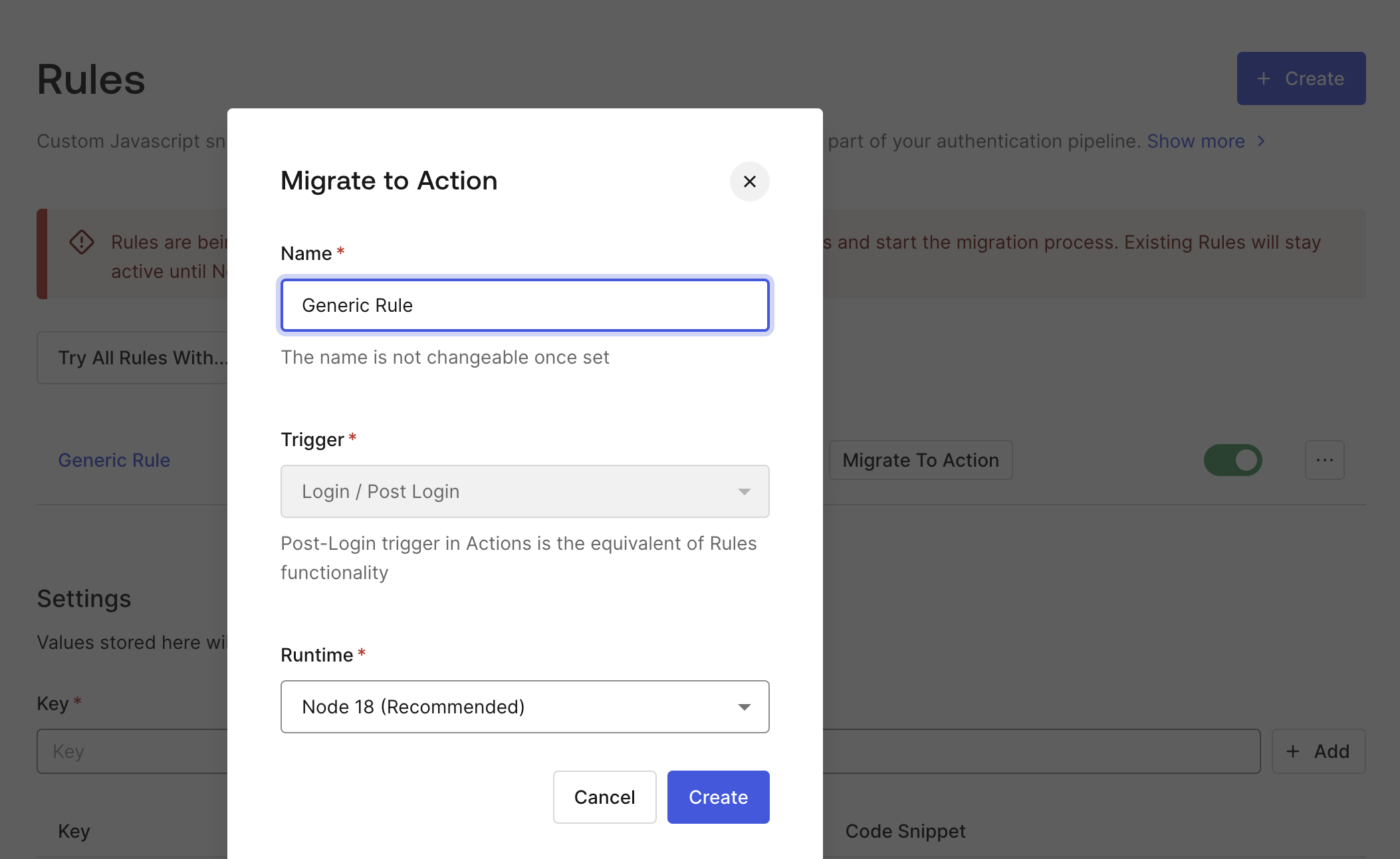This screenshot has width=1400, height=859.
Task: Cancel the migration dialog
Action: pyautogui.click(x=604, y=797)
